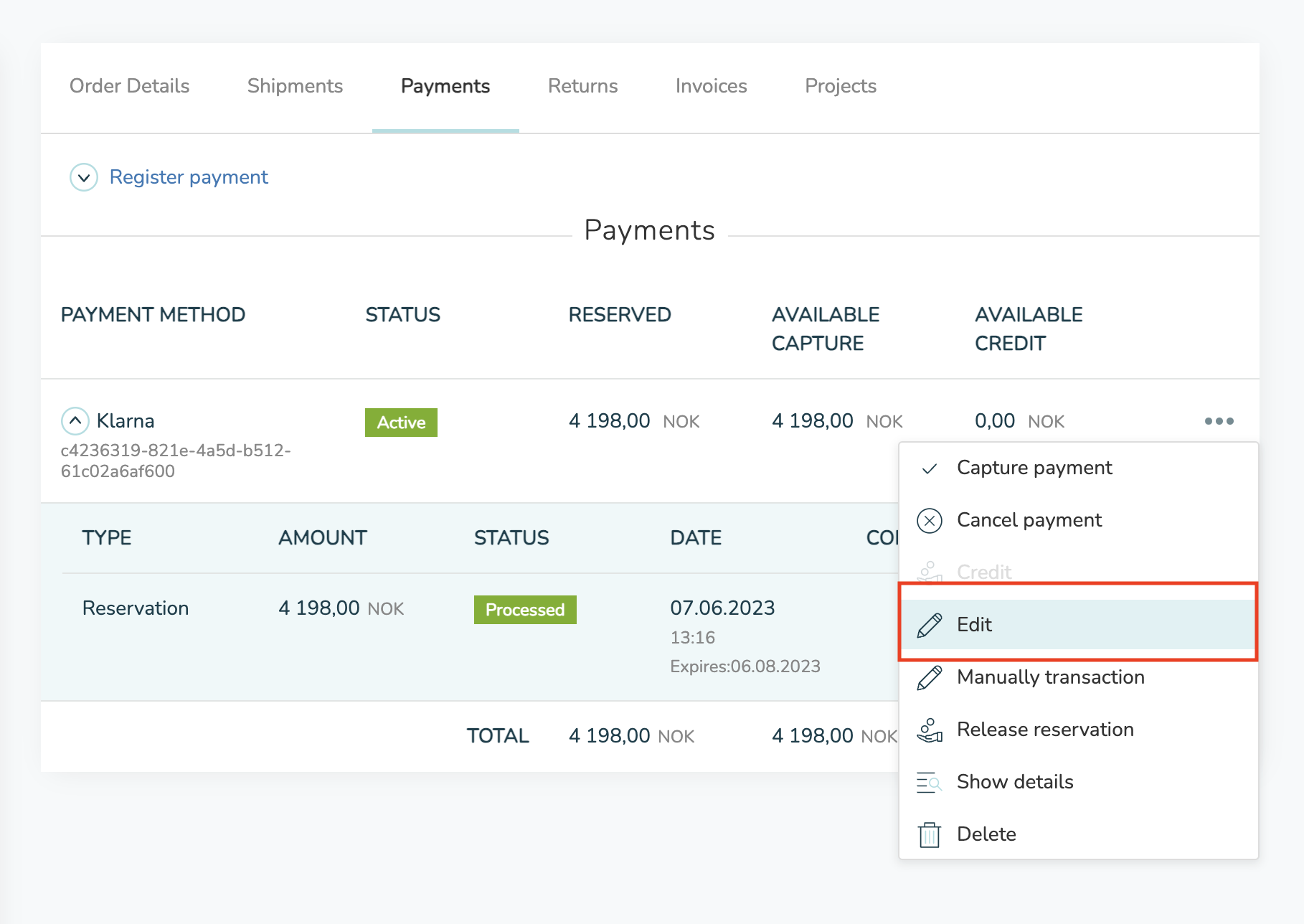
Task: Click the RESERVED column header
Action: pyautogui.click(x=620, y=315)
